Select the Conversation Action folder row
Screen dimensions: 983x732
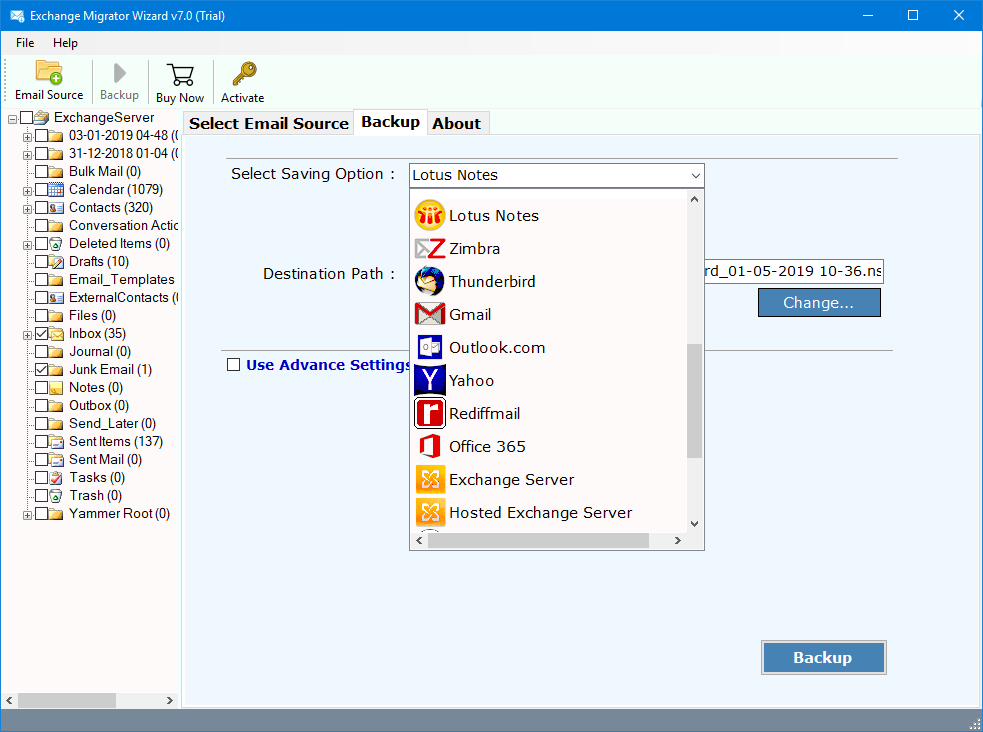pyautogui.click(x=123, y=226)
